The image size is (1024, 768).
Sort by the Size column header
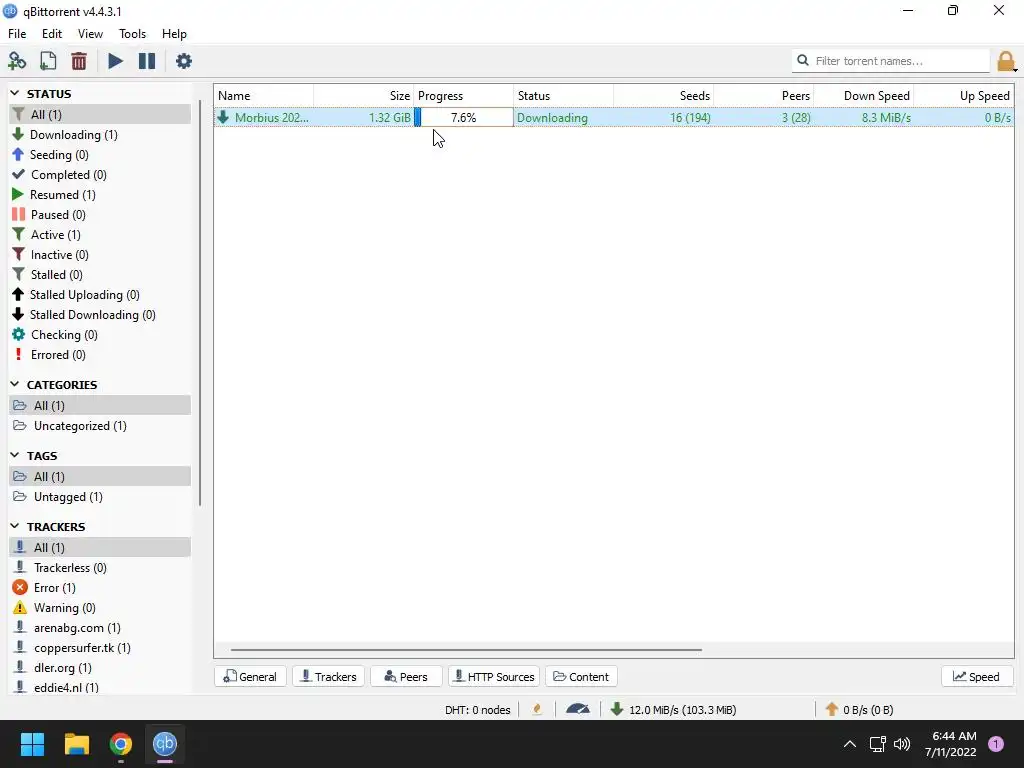[x=364, y=95]
